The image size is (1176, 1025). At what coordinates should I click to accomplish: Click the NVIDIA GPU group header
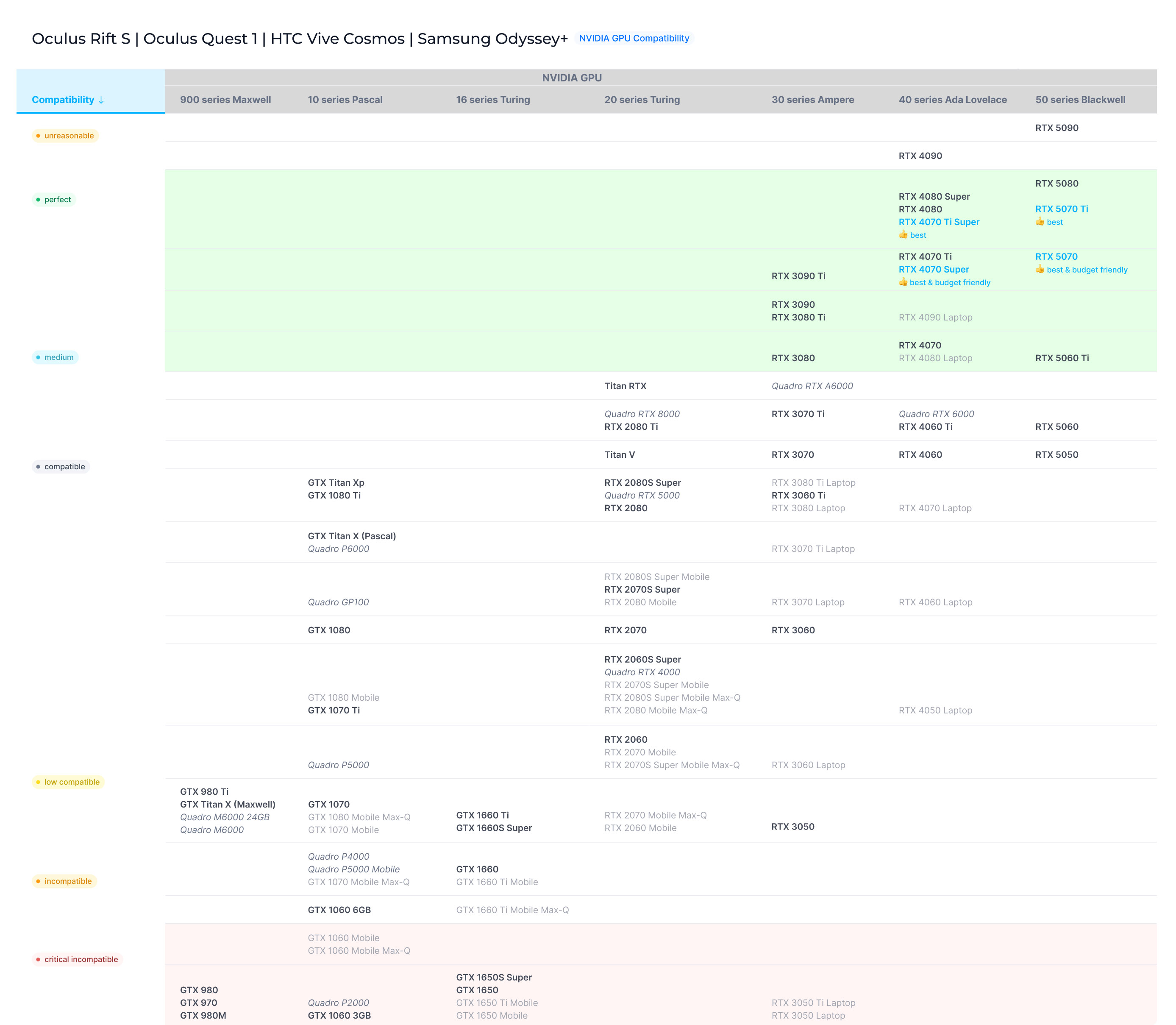[572, 78]
